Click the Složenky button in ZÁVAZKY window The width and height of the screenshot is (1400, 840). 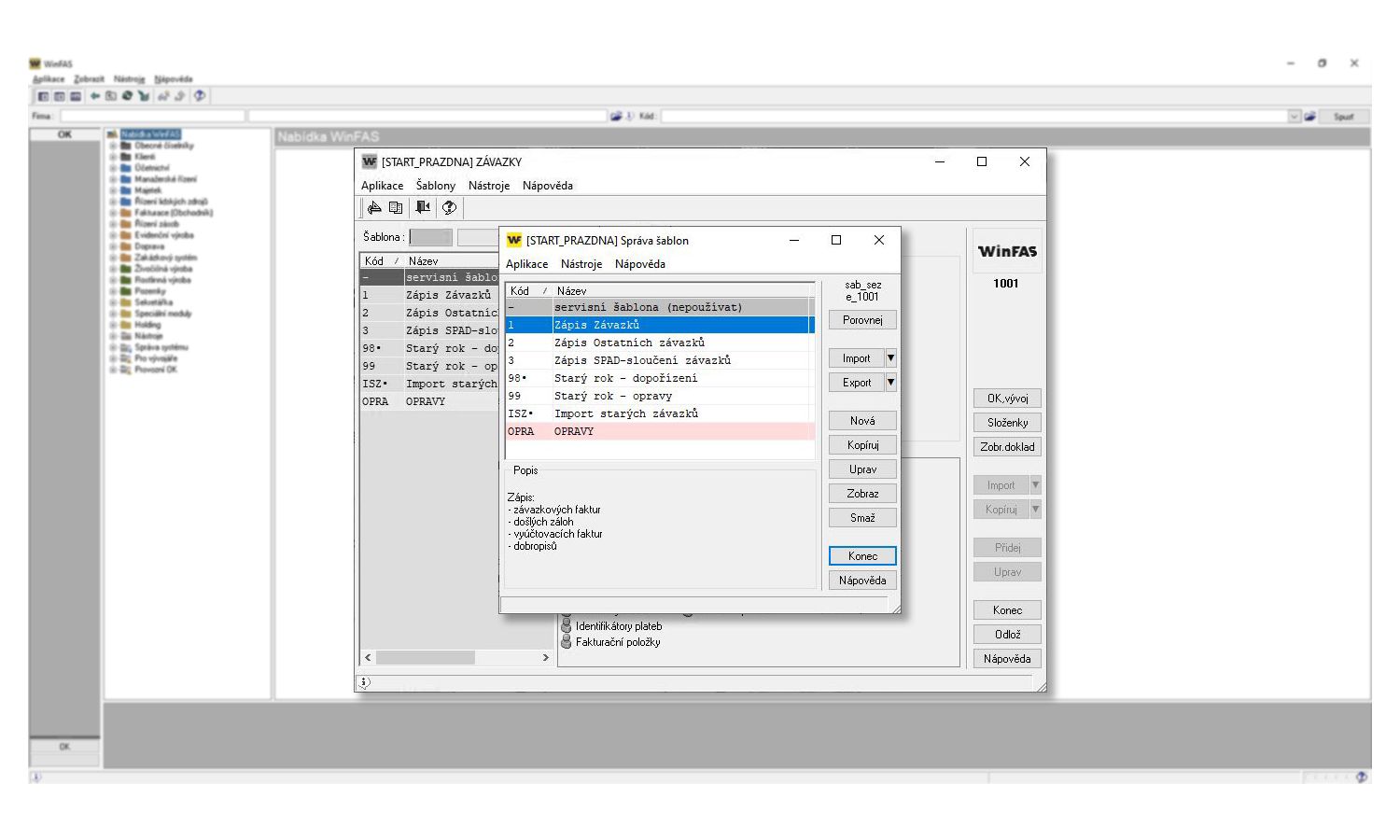(1007, 423)
